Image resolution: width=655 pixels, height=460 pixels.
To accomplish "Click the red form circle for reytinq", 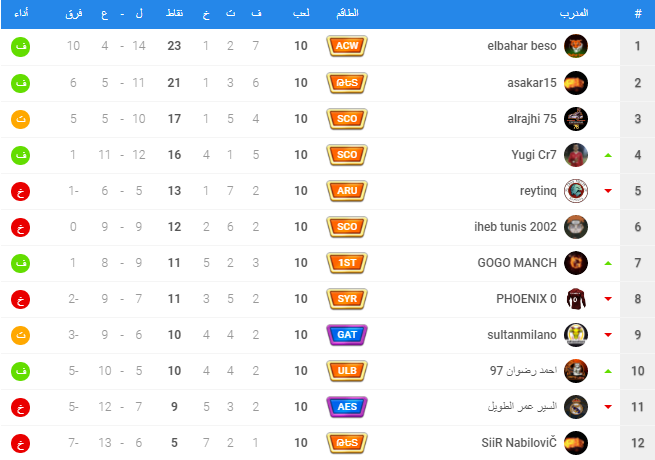I will pos(22,190).
